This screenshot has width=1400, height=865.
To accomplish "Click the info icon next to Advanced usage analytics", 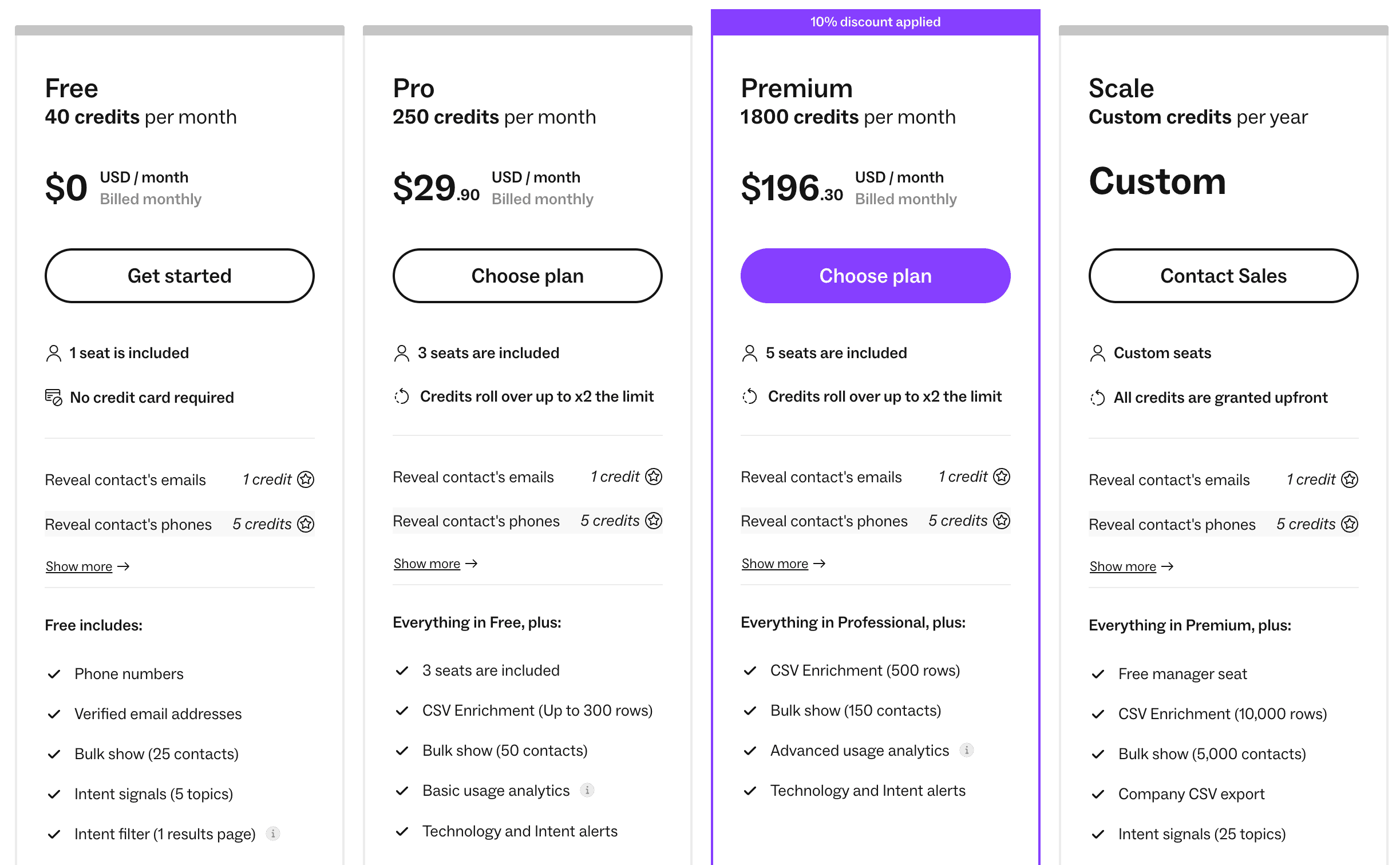I will [966, 750].
